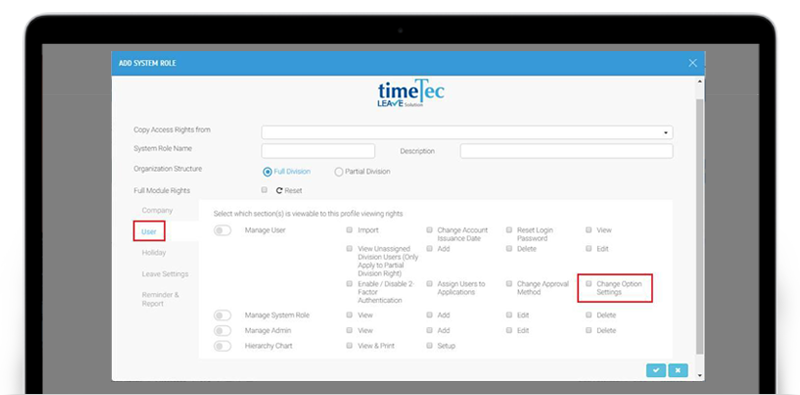Check Manage System Role View checkbox
The width and height of the screenshot is (800, 395).
point(349,315)
